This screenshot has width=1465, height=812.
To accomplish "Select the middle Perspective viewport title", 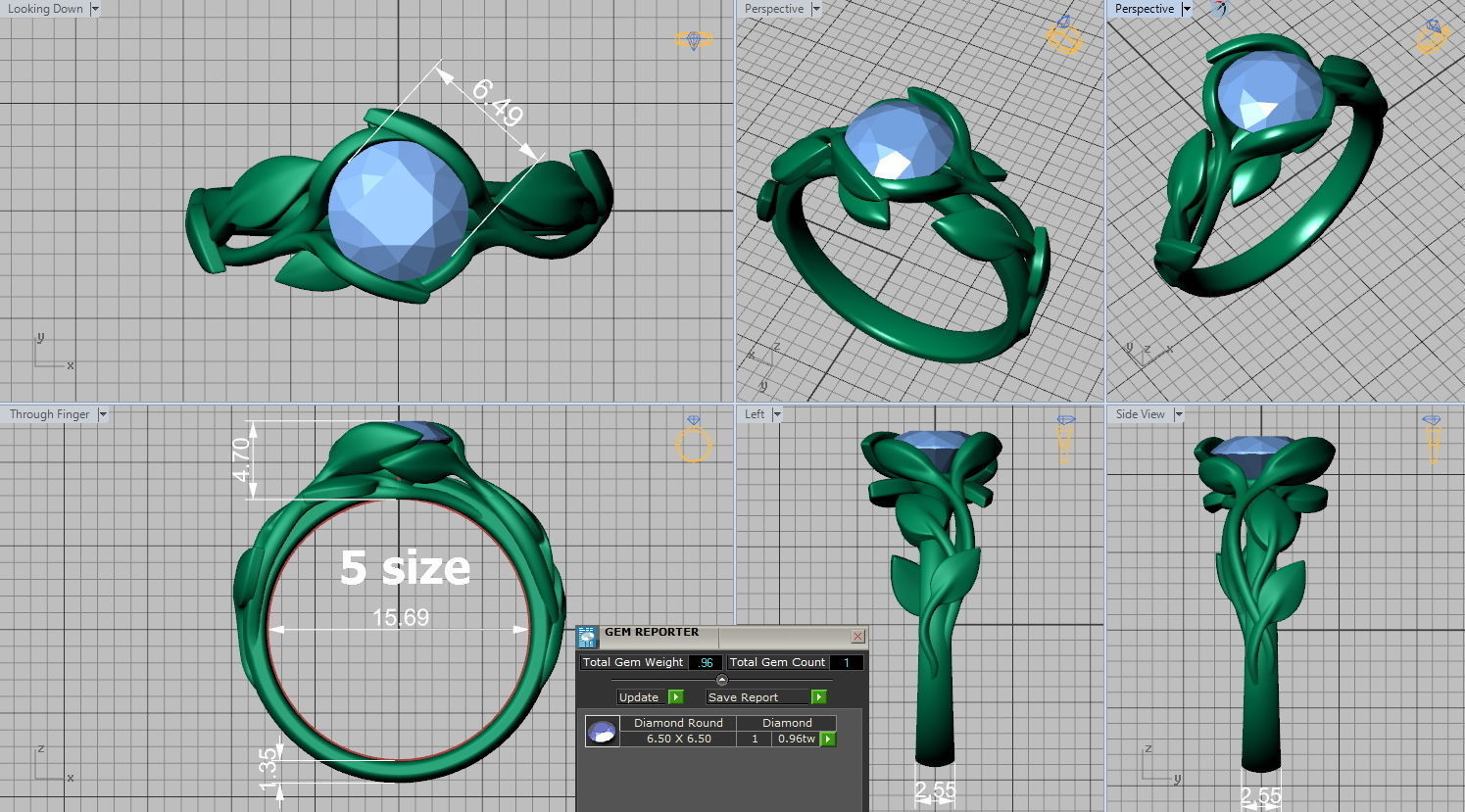I will pos(774,9).
